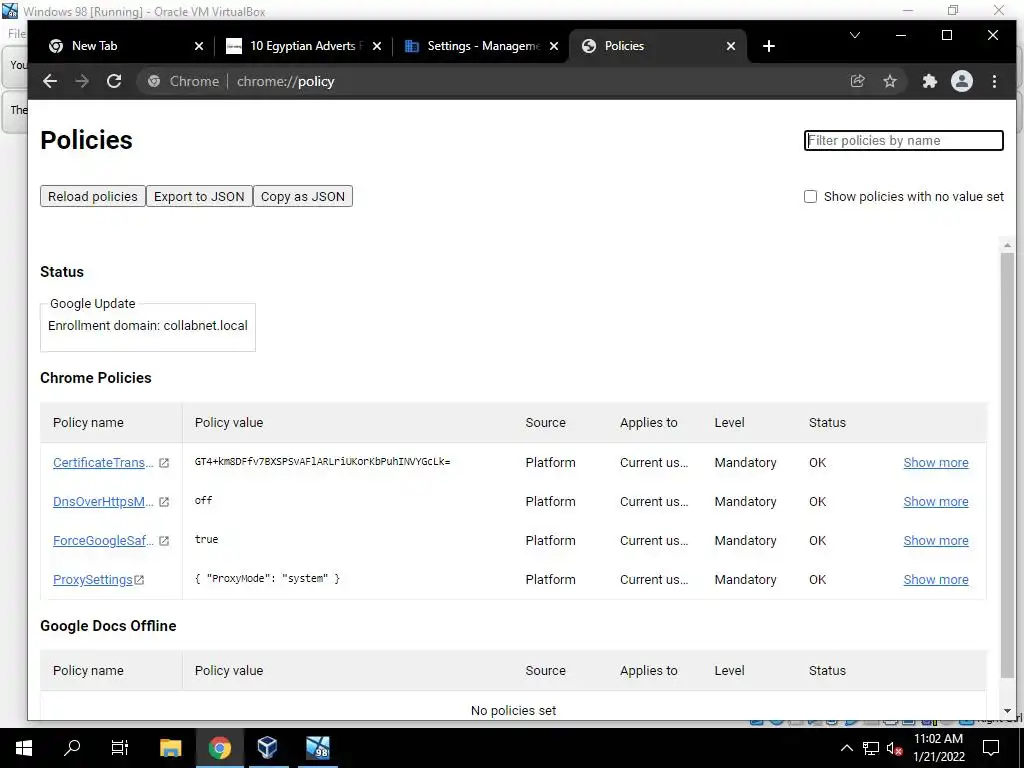This screenshot has width=1024, height=768.
Task: Open Chrome's three-dot menu
Action: [994, 81]
